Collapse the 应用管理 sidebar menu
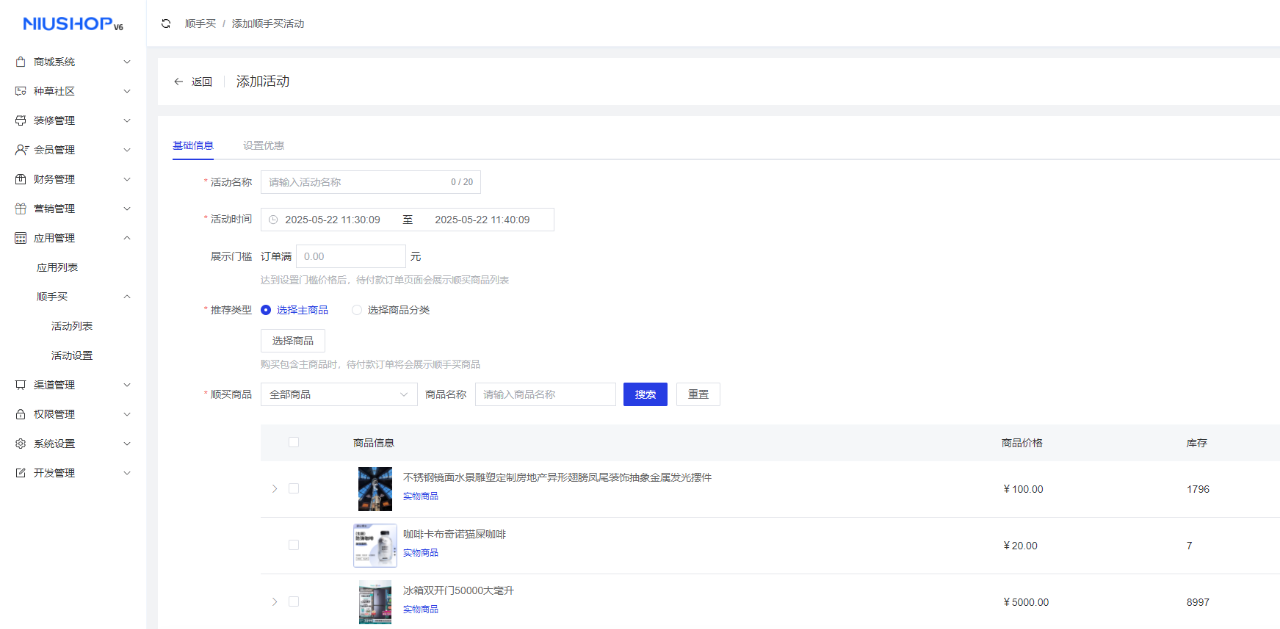Screen dimensions: 1280x629 tap(126, 238)
